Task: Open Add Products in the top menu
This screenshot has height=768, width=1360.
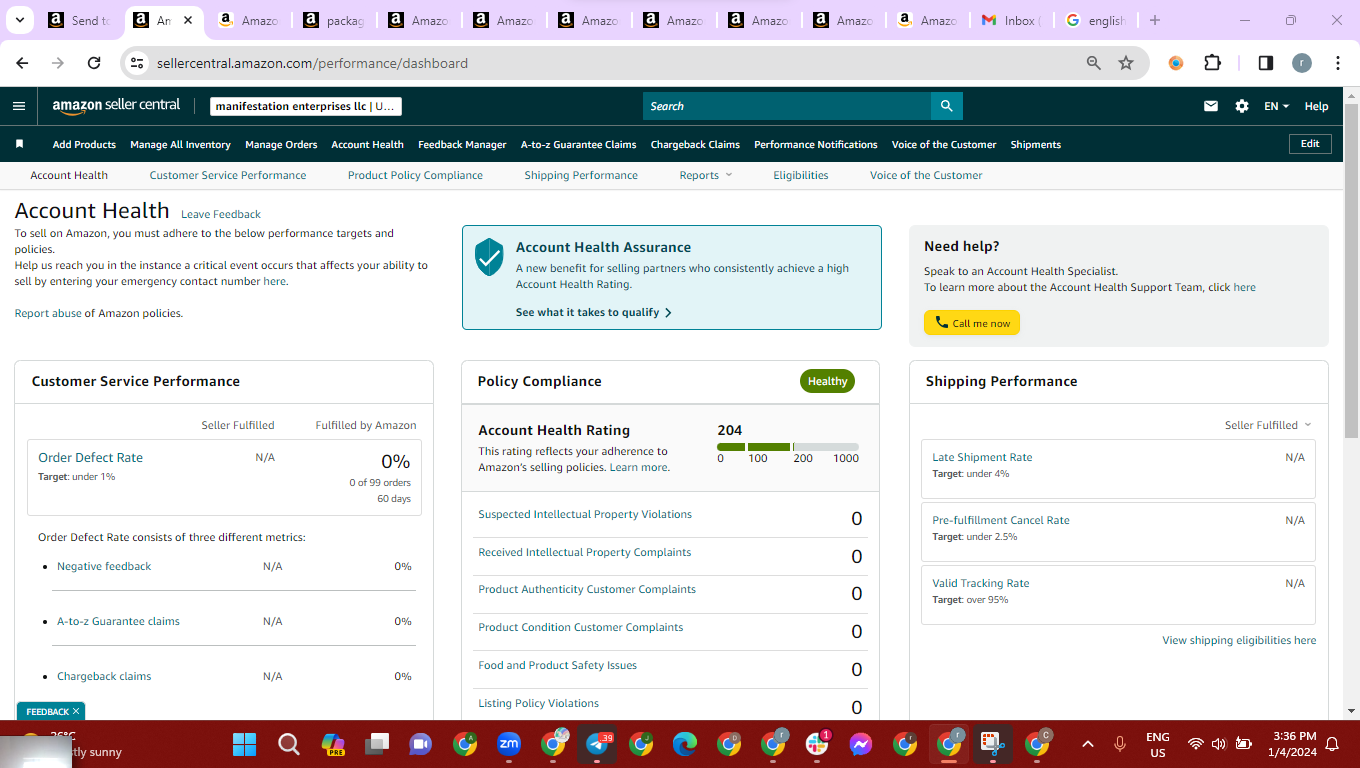Action: pyautogui.click(x=84, y=144)
